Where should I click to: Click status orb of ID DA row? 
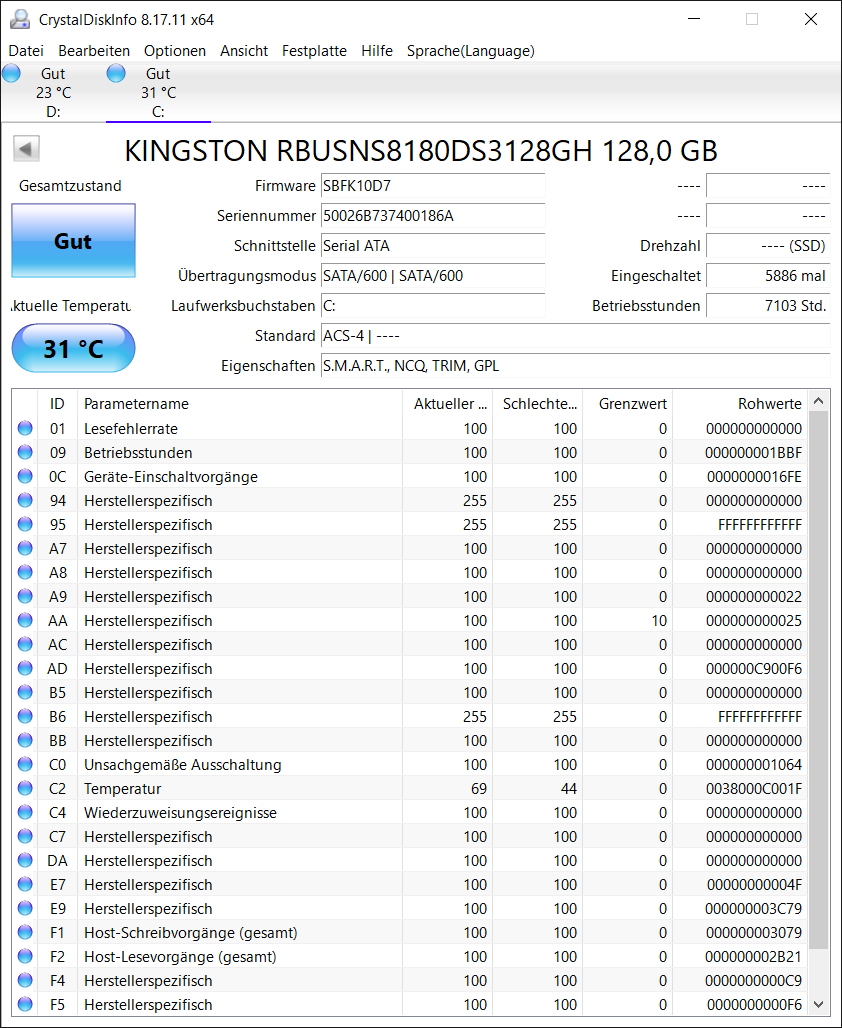coord(25,860)
